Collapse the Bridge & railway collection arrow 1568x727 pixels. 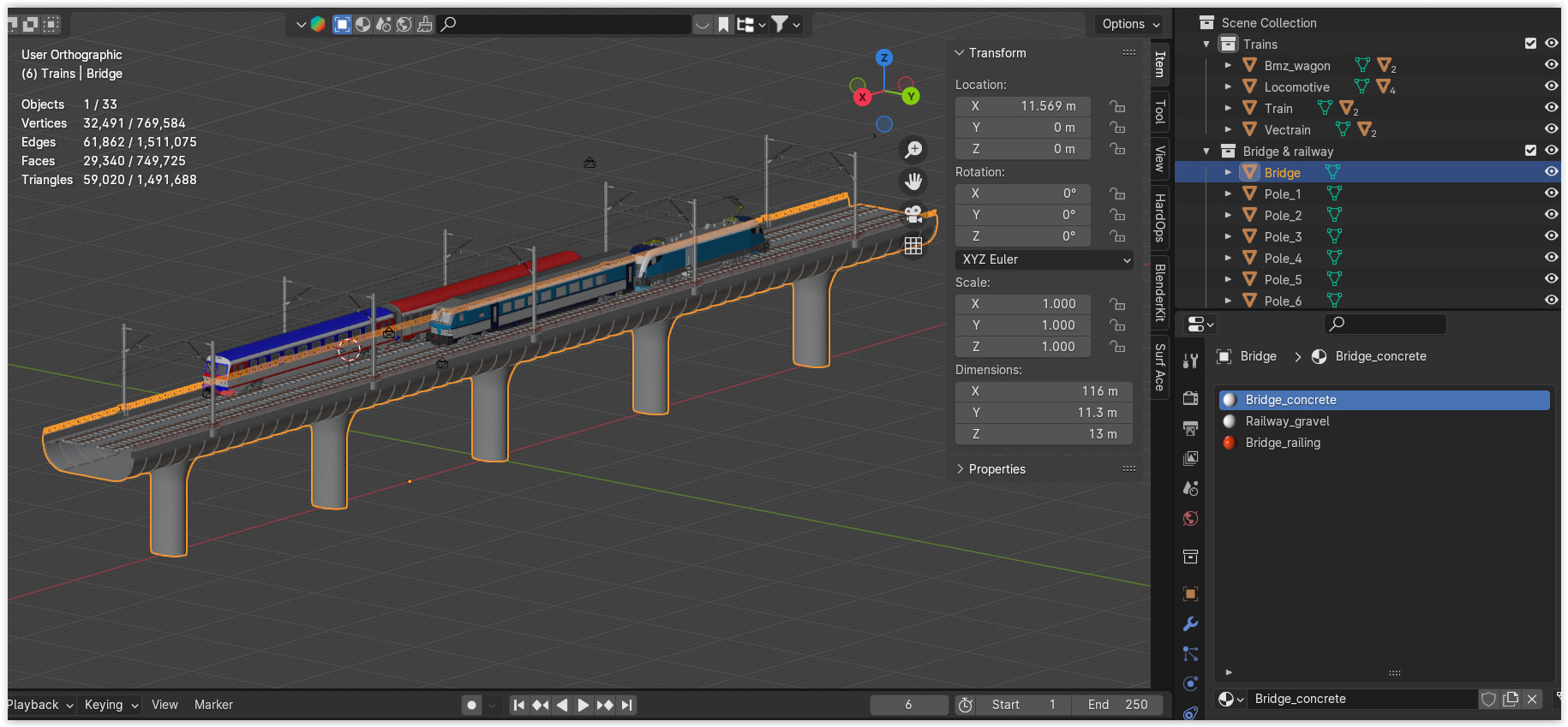[x=1206, y=152]
